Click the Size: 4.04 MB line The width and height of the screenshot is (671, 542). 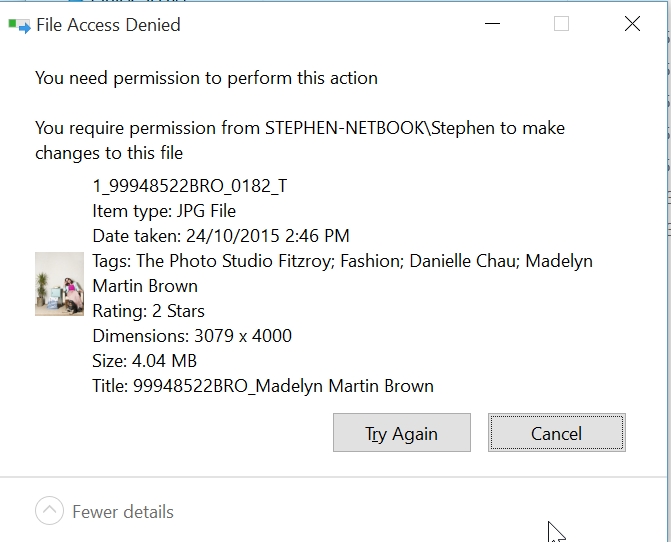coord(145,361)
